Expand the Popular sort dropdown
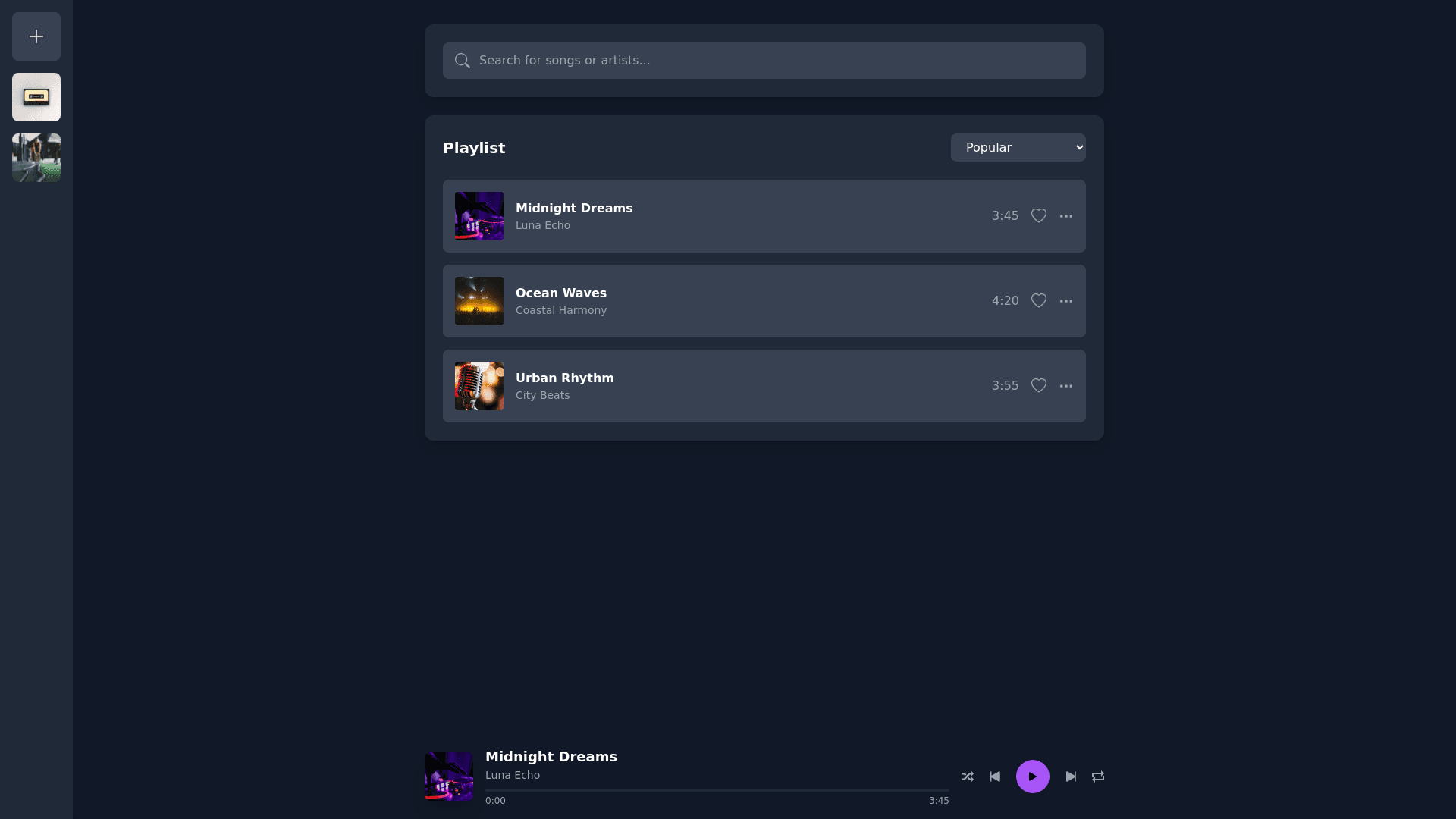This screenshot has width=1456, height=819. tap(1018, 148)
